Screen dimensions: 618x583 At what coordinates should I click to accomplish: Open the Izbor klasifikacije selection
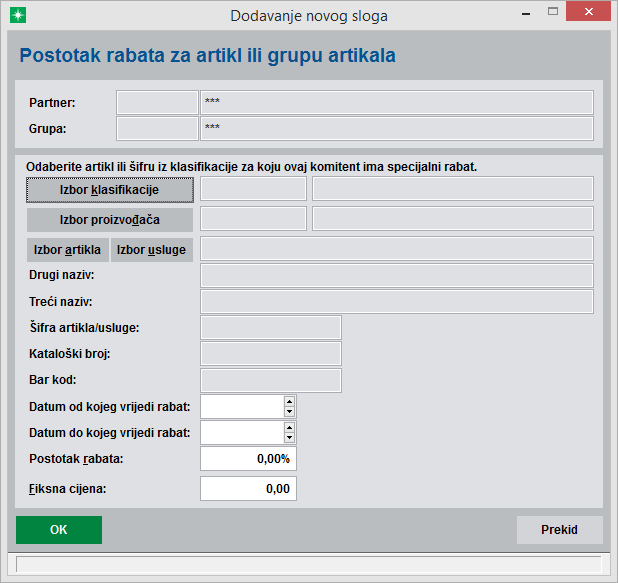[110, 190]
